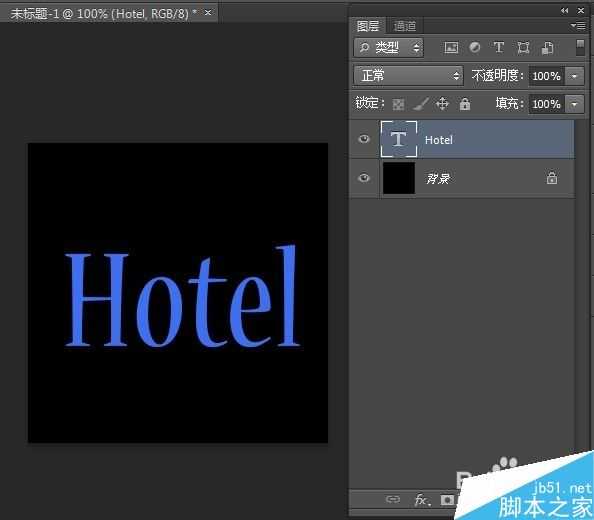Close the layers panel group
Viewport: 594px width, 520px height.
[580, 11]
